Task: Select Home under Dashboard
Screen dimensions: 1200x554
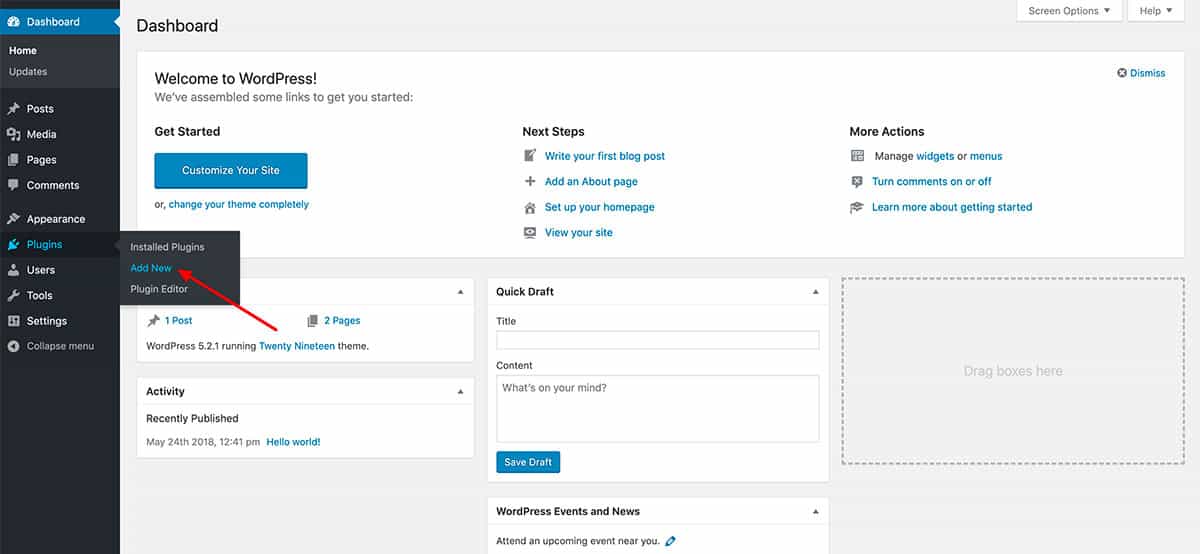Action: click(x=23, y=51)
